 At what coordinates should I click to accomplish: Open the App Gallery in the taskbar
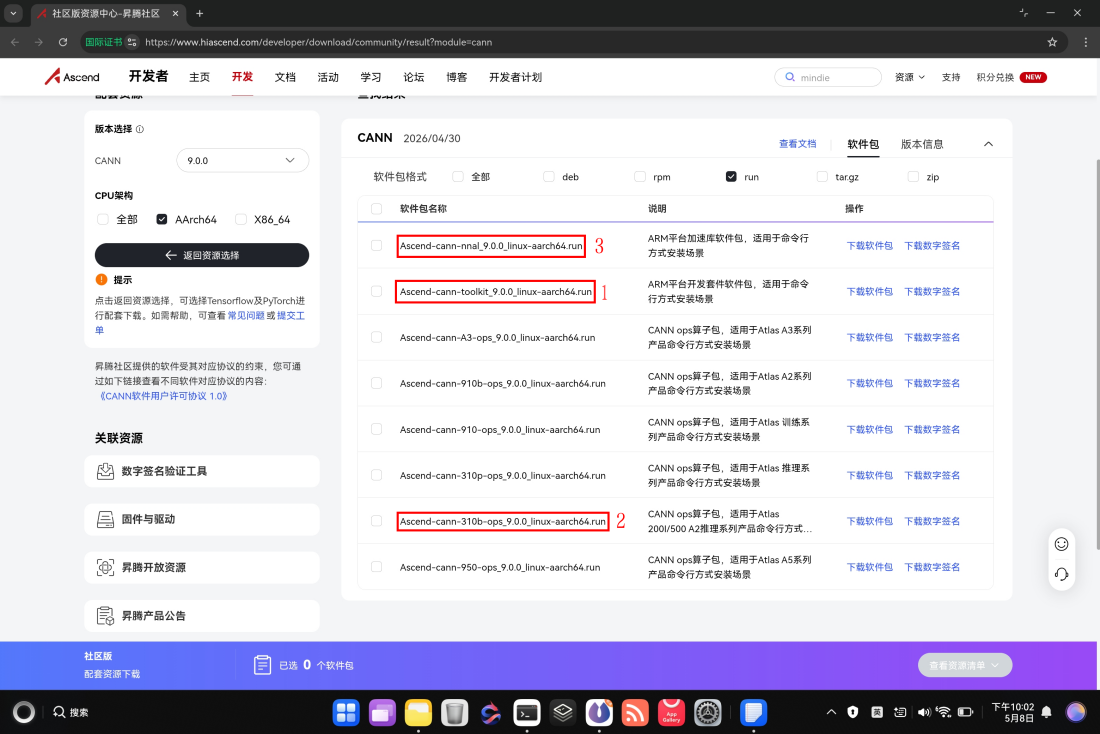671,713
